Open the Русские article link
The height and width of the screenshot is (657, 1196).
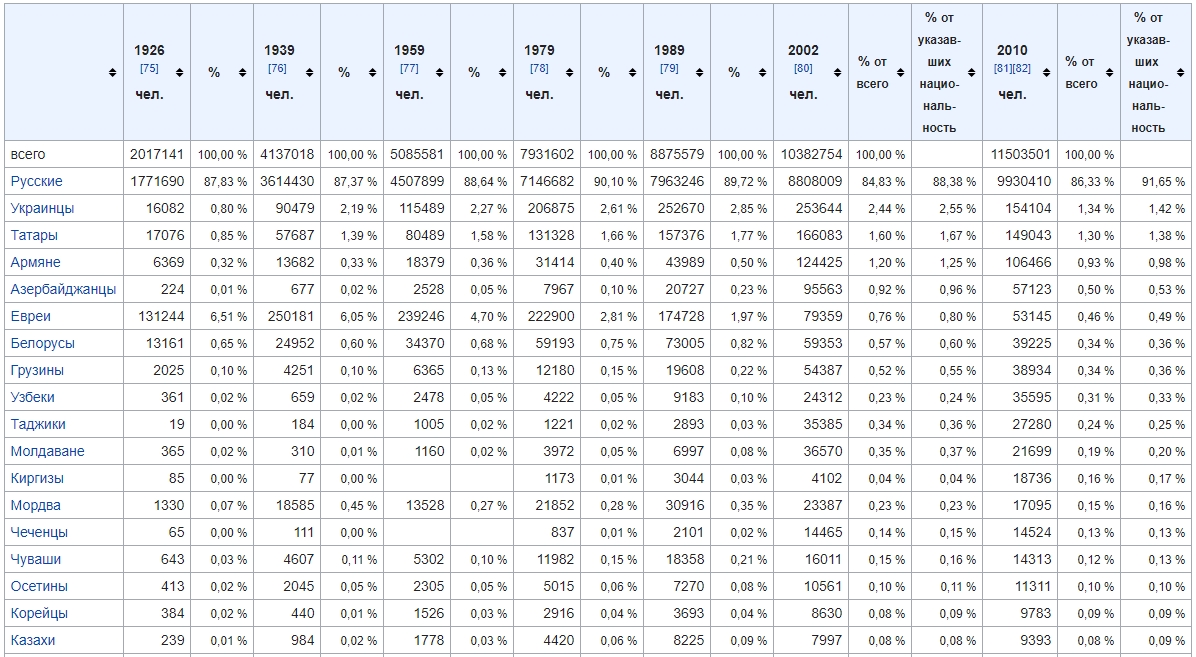36,181
